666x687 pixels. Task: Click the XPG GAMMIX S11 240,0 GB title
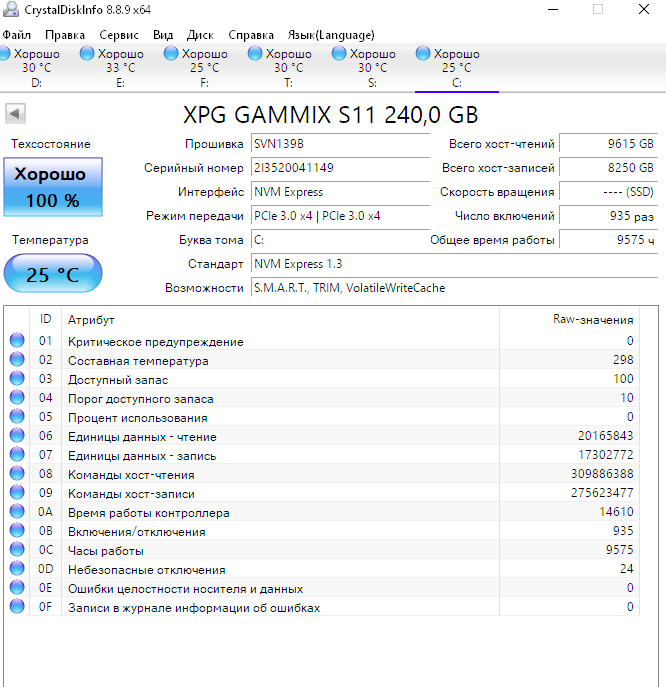[330, 115]
